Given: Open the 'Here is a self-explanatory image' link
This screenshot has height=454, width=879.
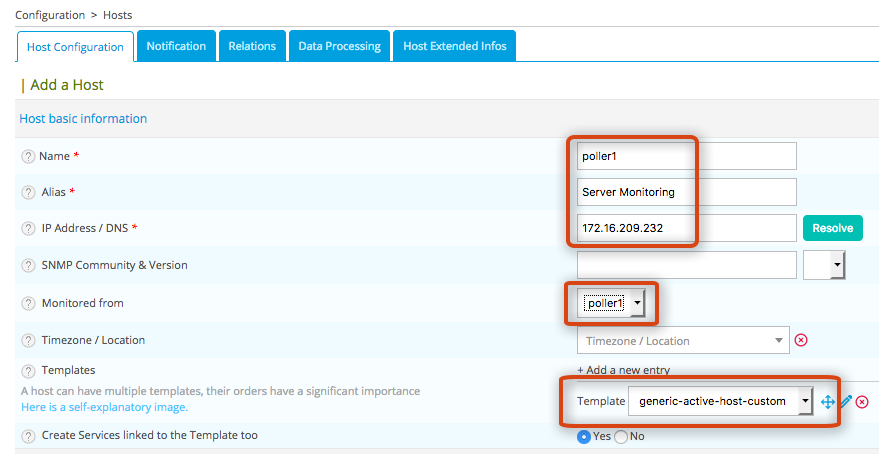Looking at the screenshot, I should (104, 408).
